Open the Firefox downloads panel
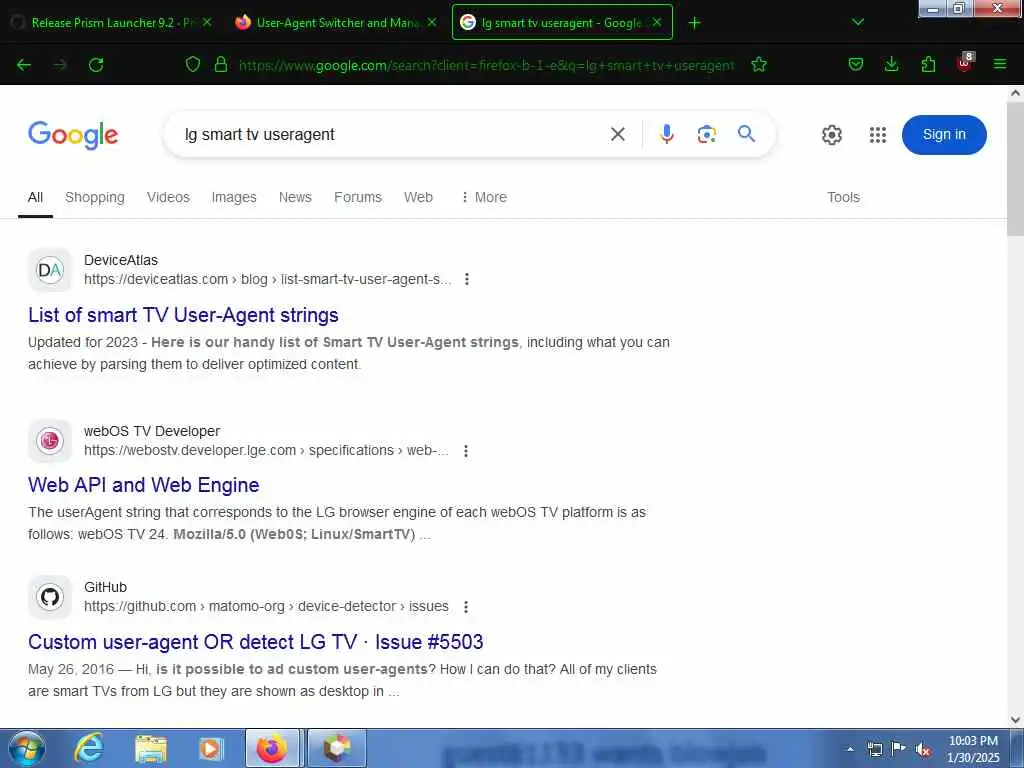Image resolution: width=1024 pixels, height=768 pixels. coord(891,65)
